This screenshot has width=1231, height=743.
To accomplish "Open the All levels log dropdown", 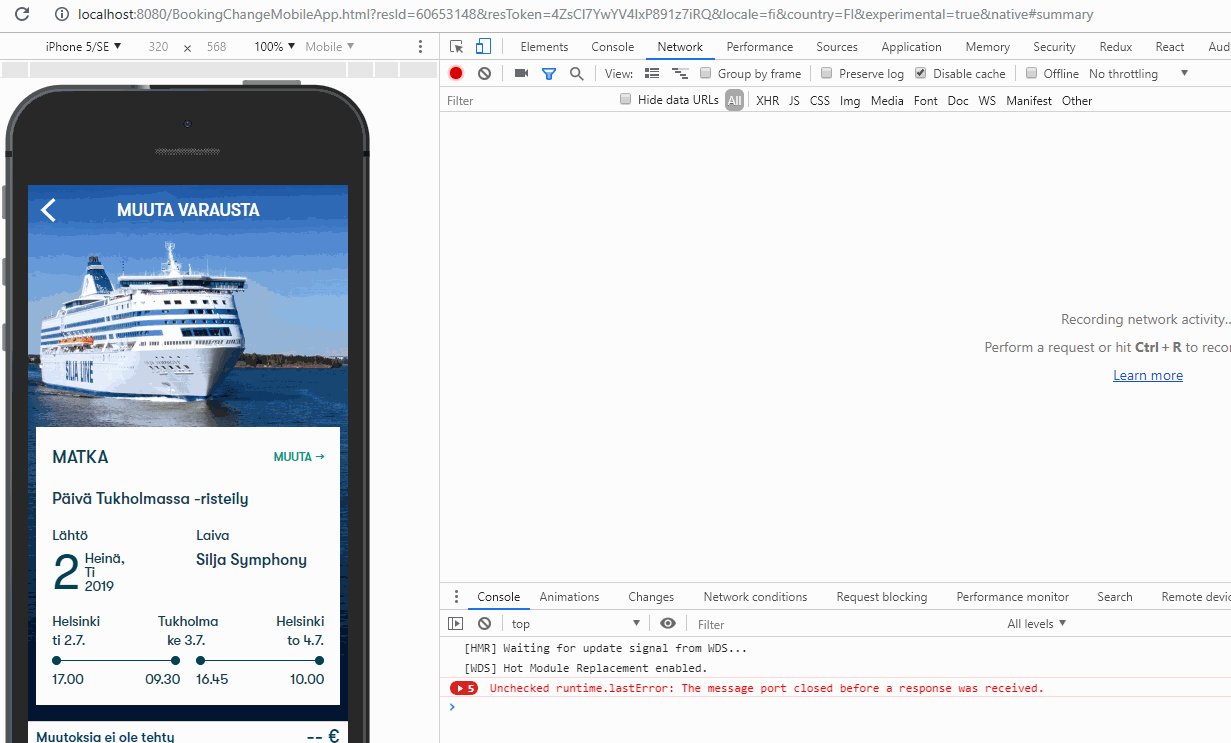I will pyautogui.click(x=1037, y=623).
